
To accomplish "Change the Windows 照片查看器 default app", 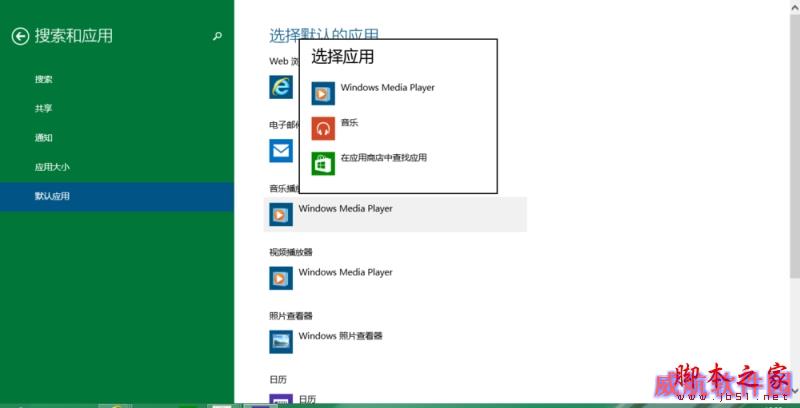I will click(x=340, y=336).
